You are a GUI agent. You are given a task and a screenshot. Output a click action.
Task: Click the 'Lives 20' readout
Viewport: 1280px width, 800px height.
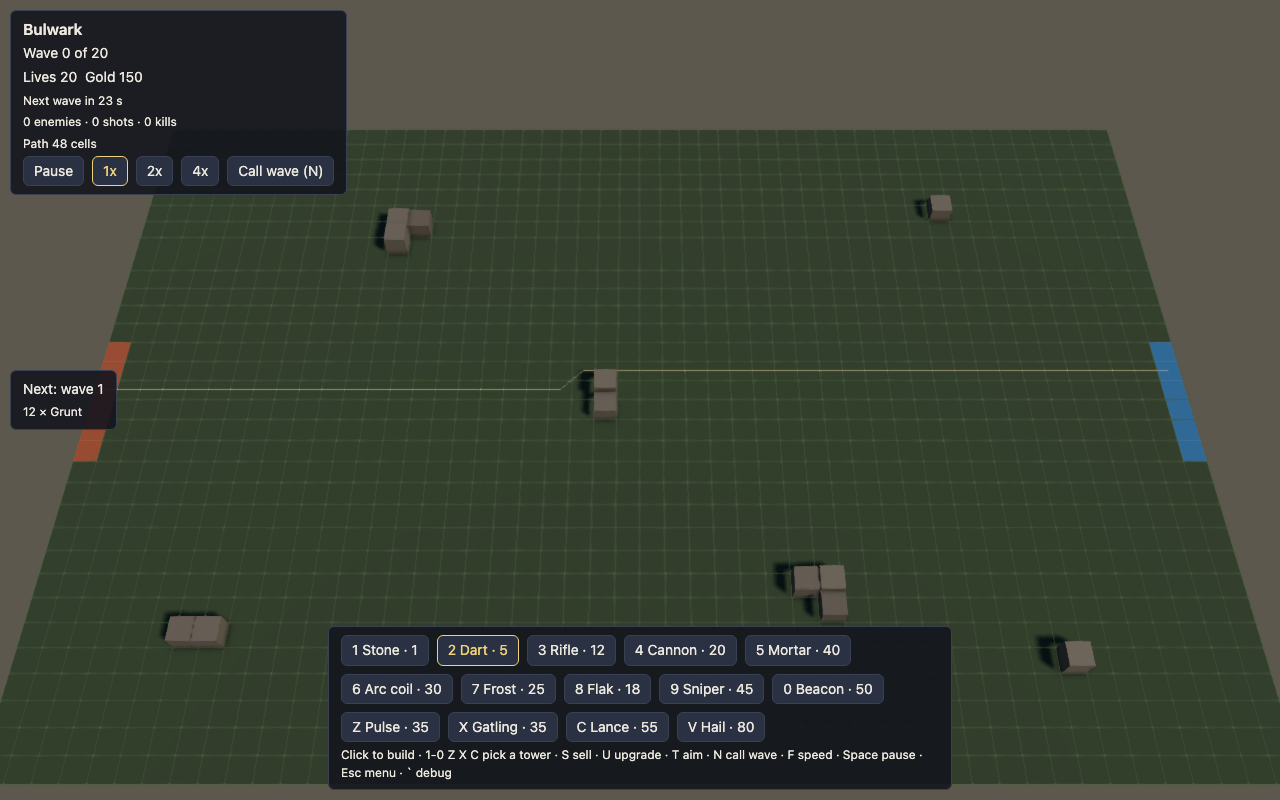point(50,77)
